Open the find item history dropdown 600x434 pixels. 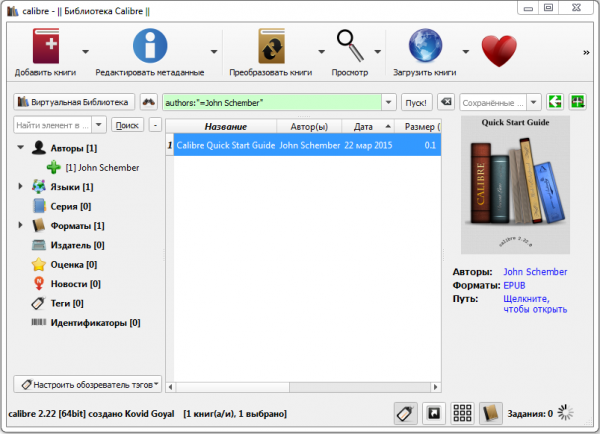point(98,125)
